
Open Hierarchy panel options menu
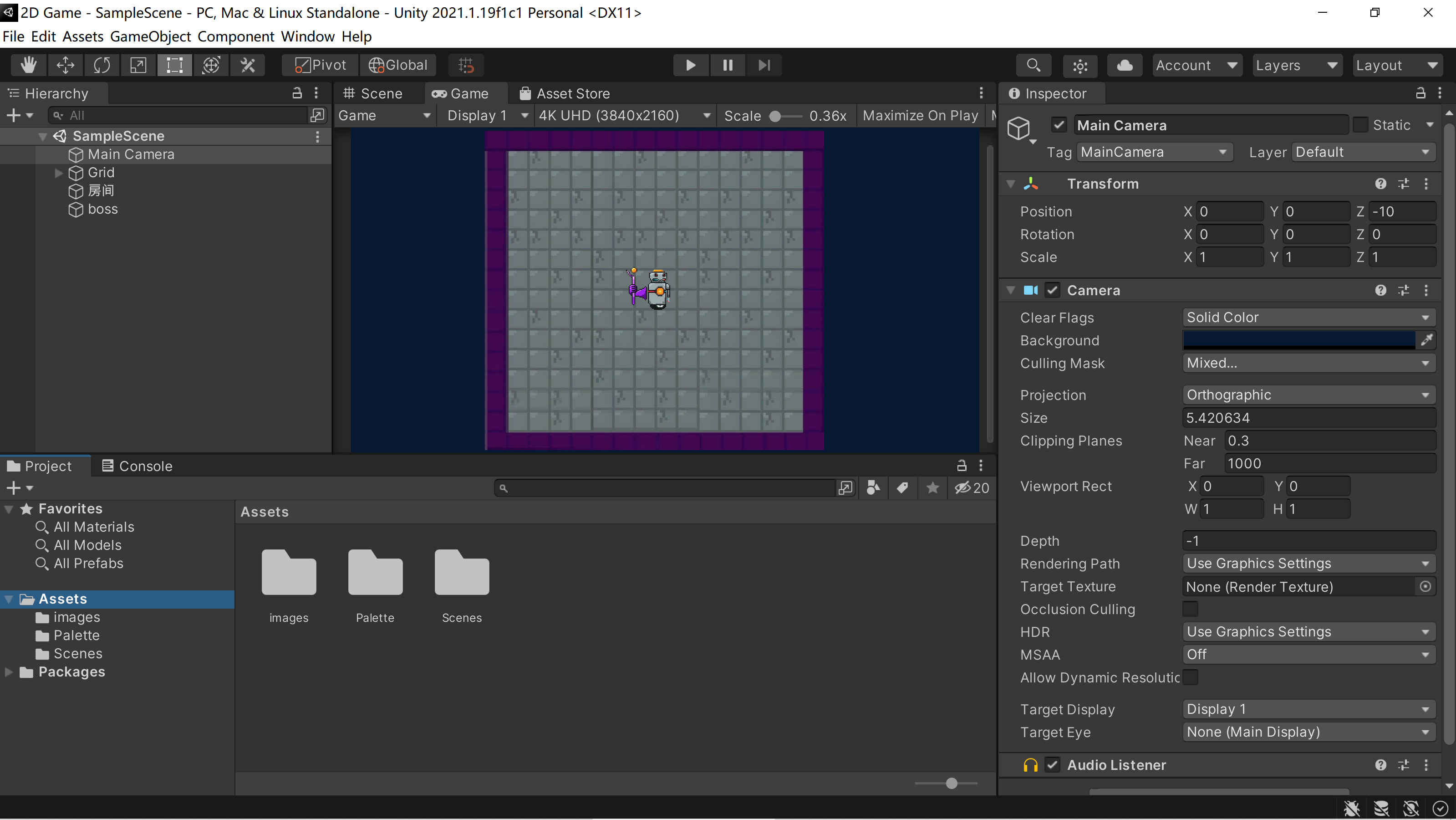(x=316, y=93)
